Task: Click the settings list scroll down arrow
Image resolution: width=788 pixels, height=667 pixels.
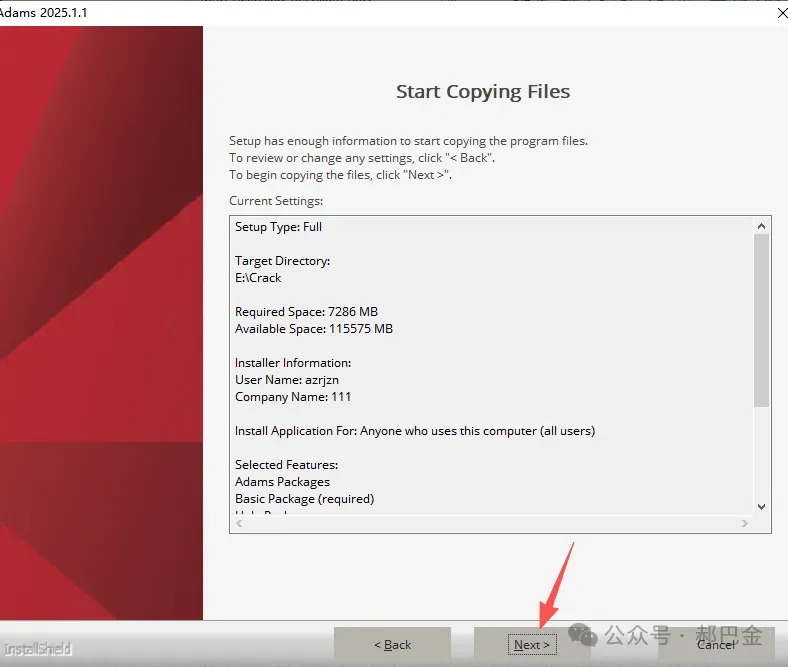Action: coord(761,507)
